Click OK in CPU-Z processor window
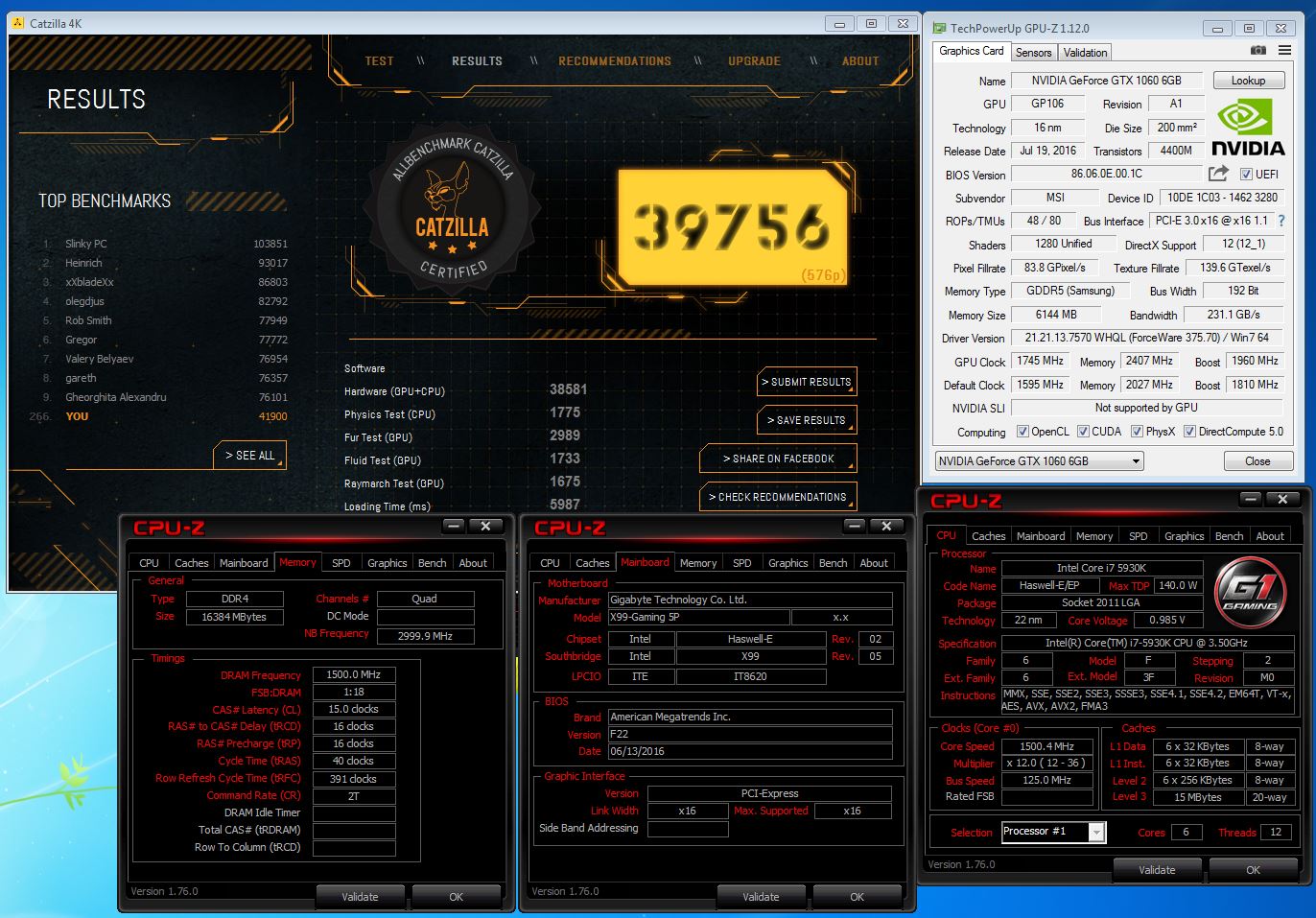1316x918 pixels. tap(1254, 870)
